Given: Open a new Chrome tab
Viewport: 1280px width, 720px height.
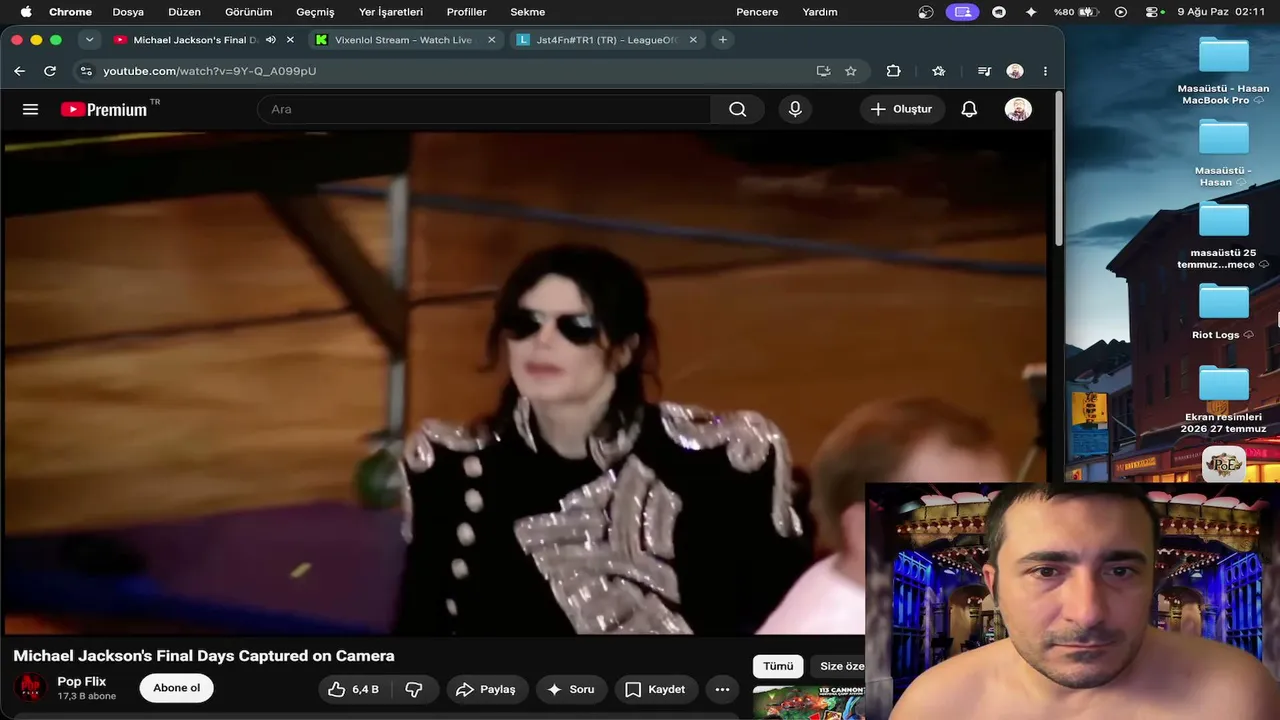Looking at the screenshot, I should point(723,40).
